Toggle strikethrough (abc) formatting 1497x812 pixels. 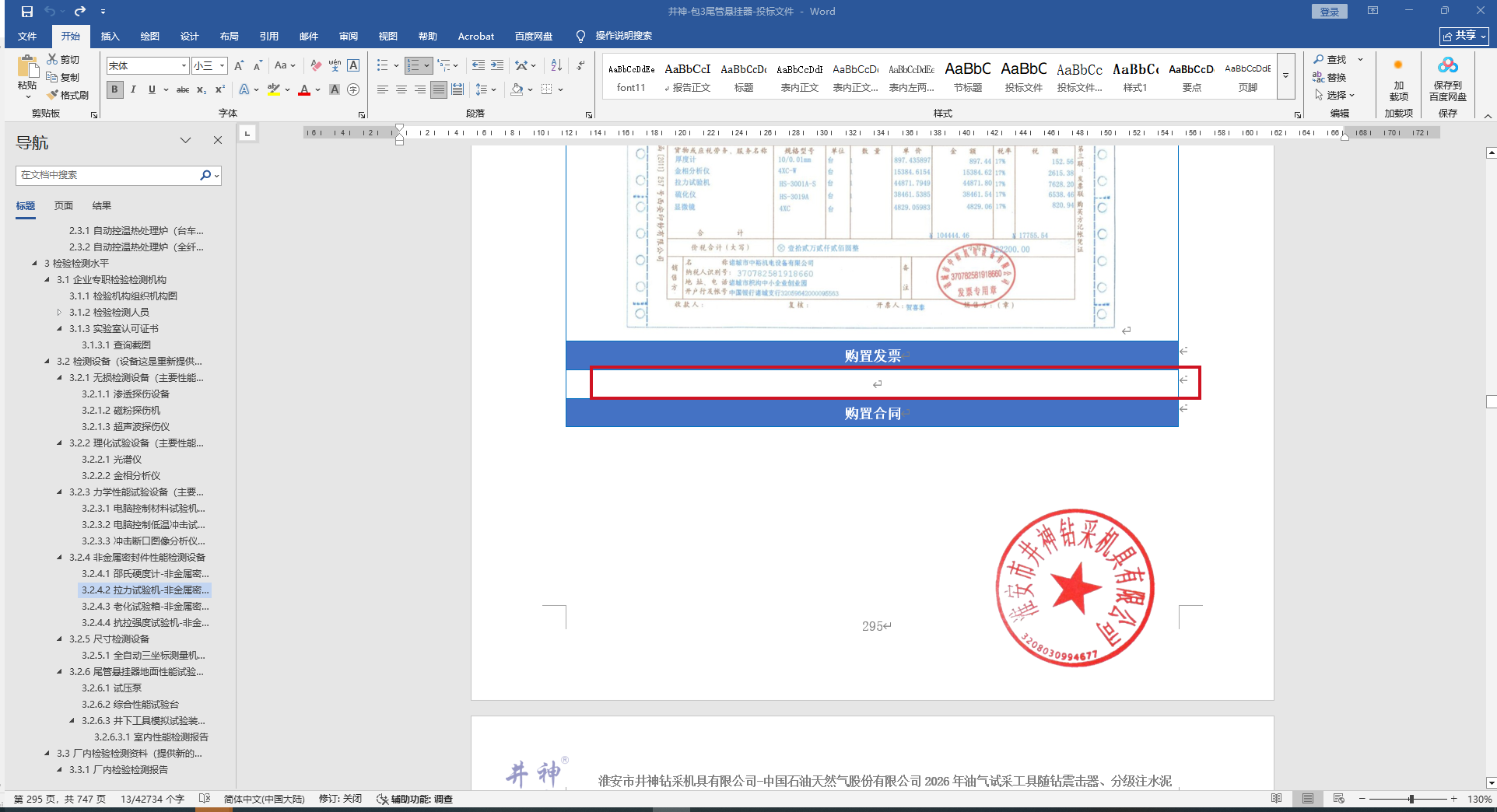coord(183,89)
